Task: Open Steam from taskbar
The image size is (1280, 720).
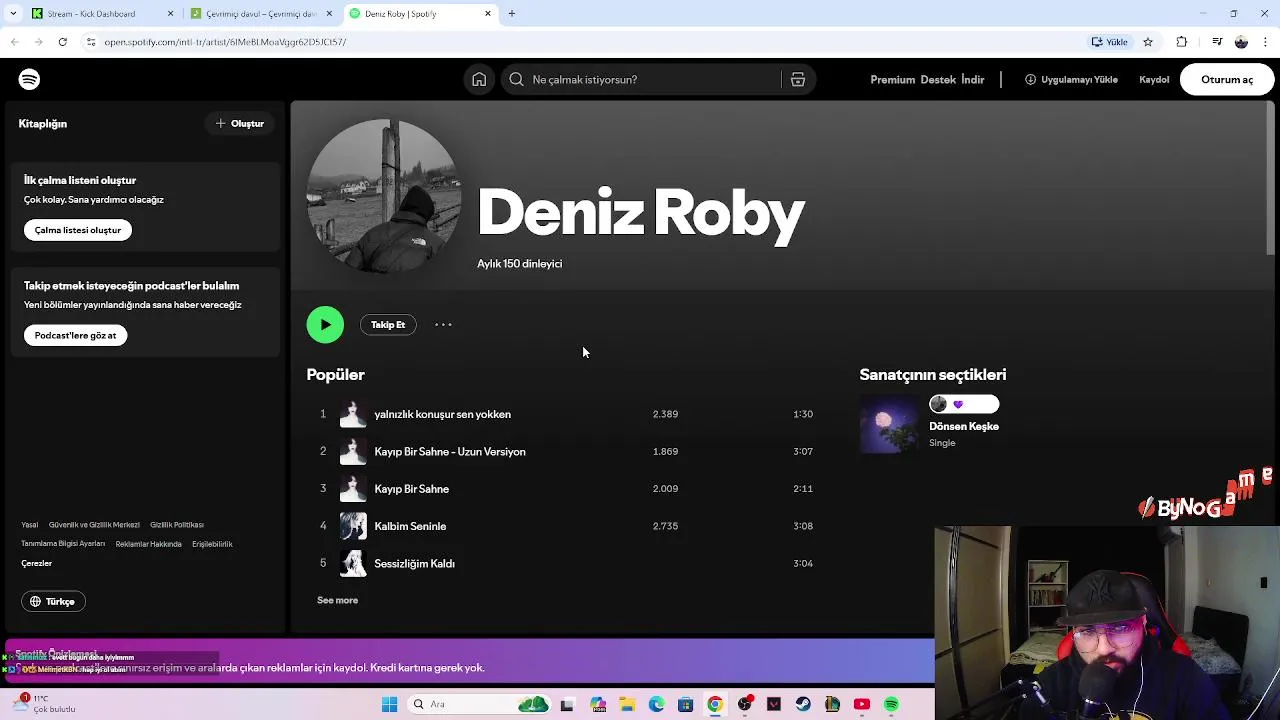Action: (x=803, y=704)
